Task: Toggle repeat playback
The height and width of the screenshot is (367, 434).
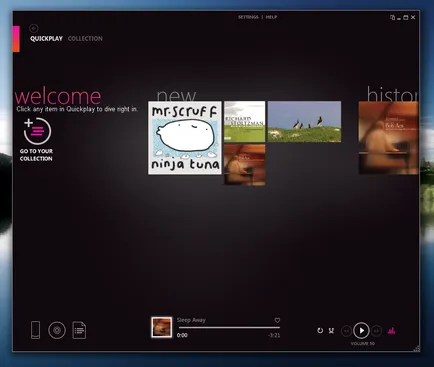Action: pos(320,330)
